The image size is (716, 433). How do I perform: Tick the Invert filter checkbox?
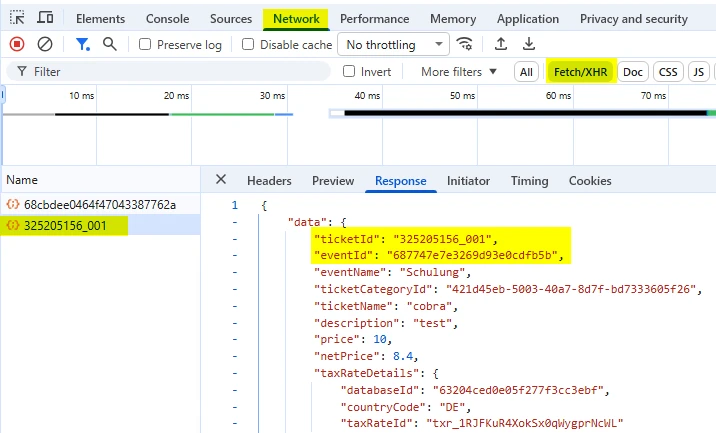tap(349, 72)
